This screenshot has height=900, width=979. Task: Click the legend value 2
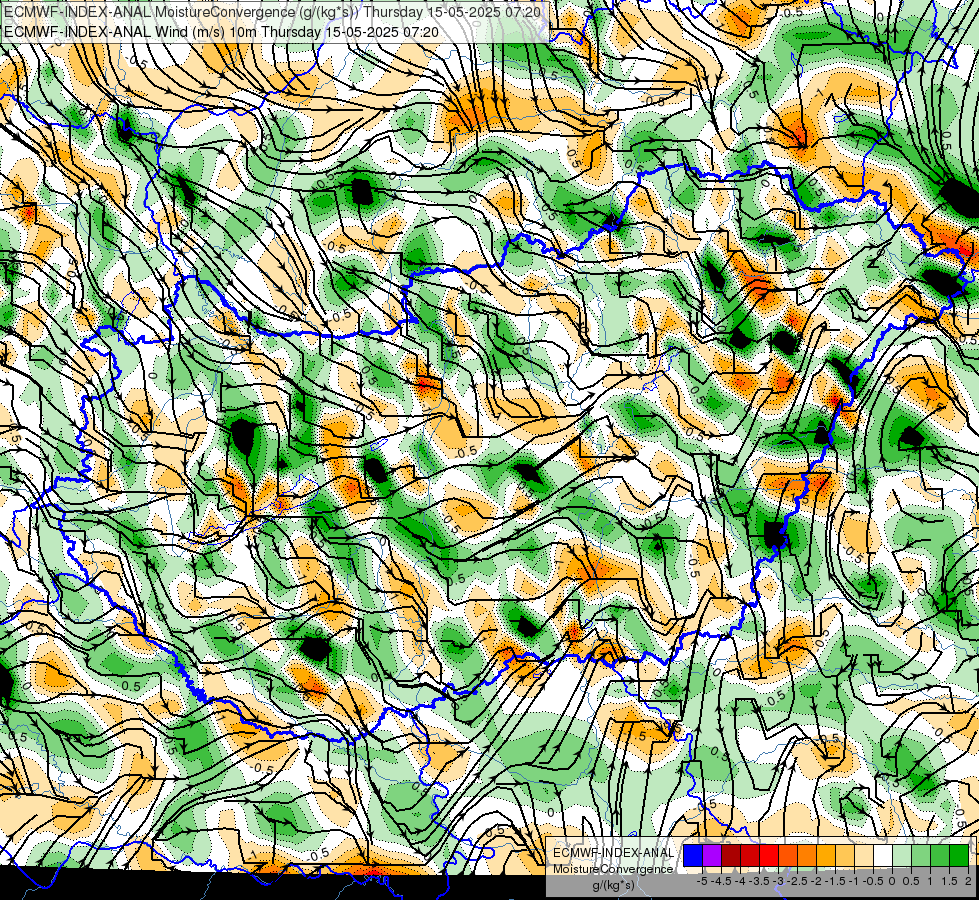[968, 881]
